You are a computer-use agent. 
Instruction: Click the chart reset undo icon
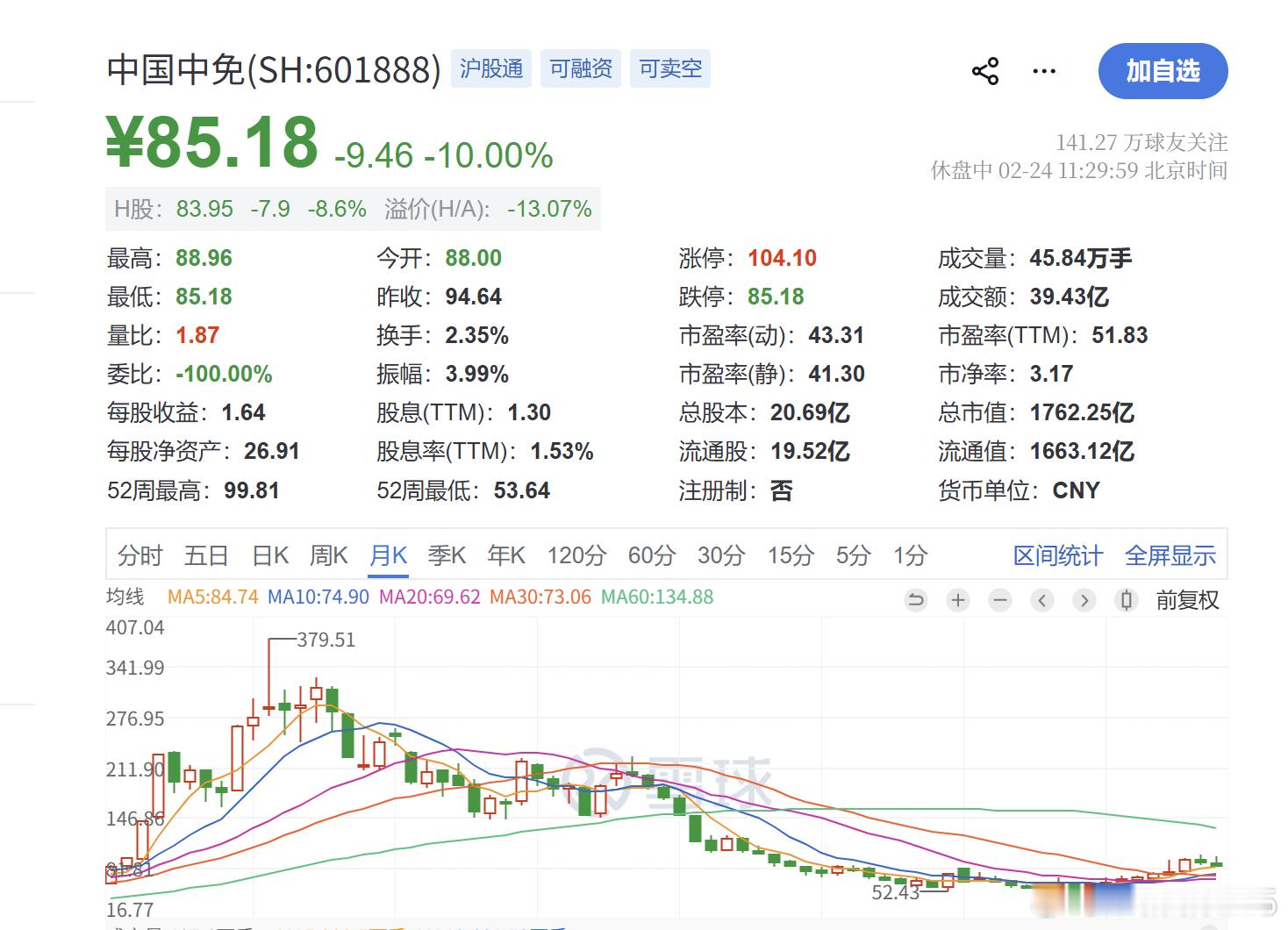point(915,600)
